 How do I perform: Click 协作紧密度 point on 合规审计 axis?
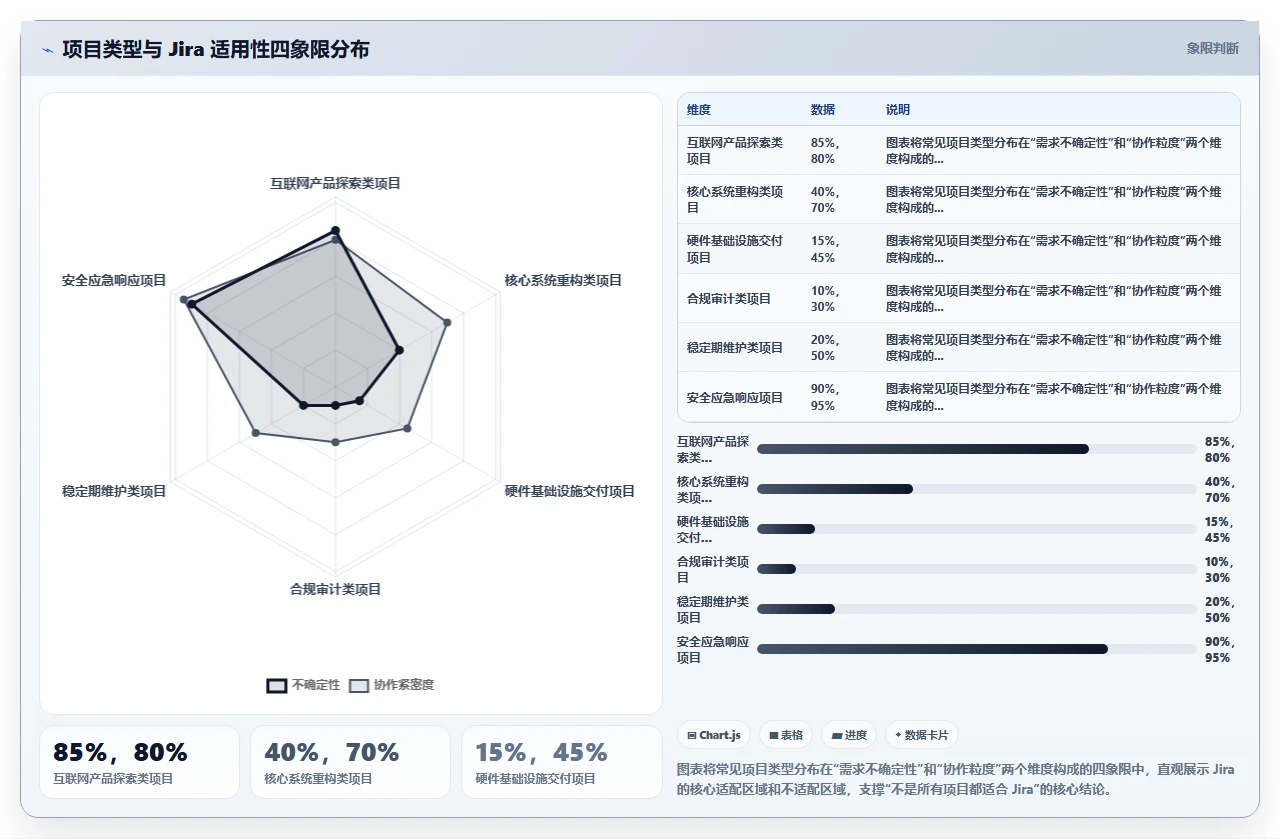(335, 442)
